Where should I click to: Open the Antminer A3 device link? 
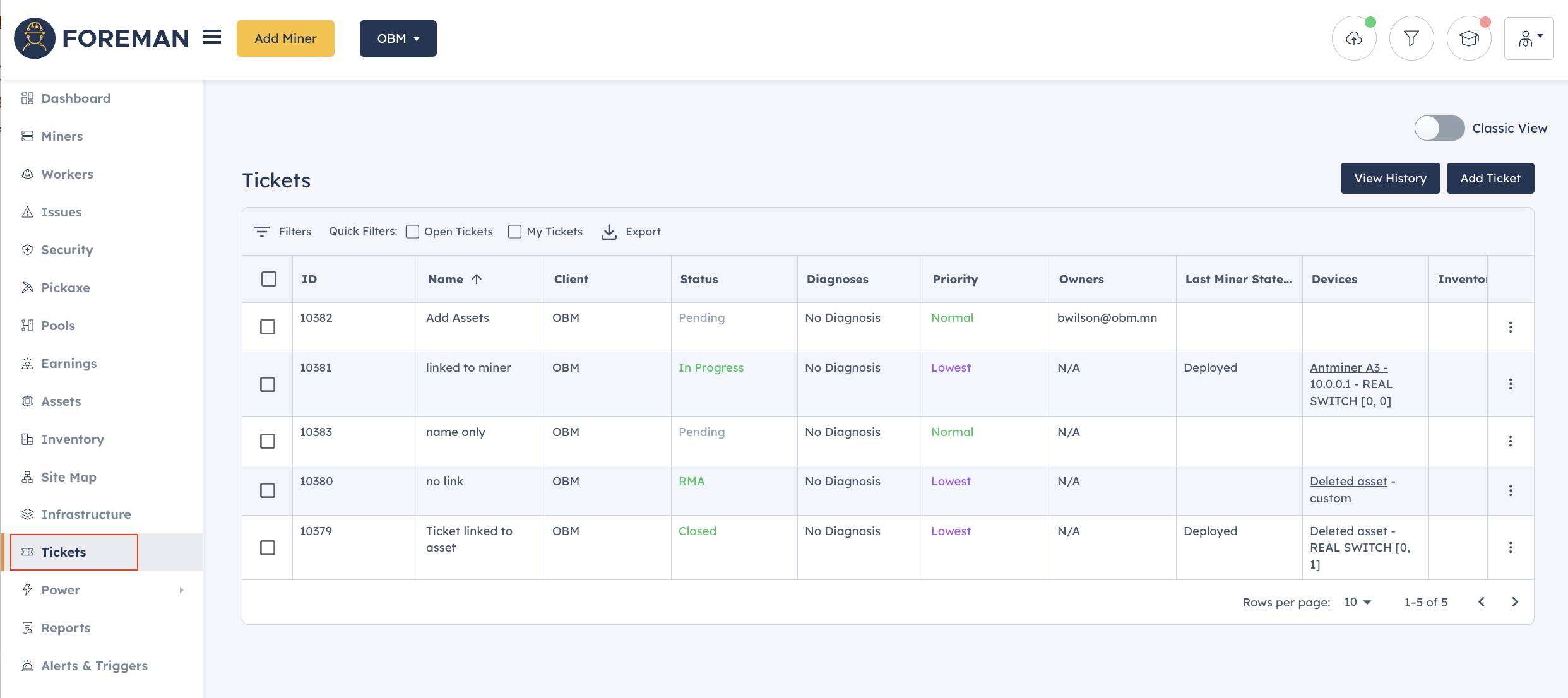(1348, 368)
